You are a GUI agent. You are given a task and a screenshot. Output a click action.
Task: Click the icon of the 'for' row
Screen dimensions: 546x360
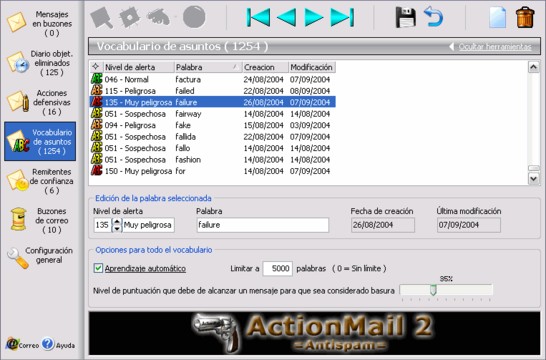click(x=96, y=171)
